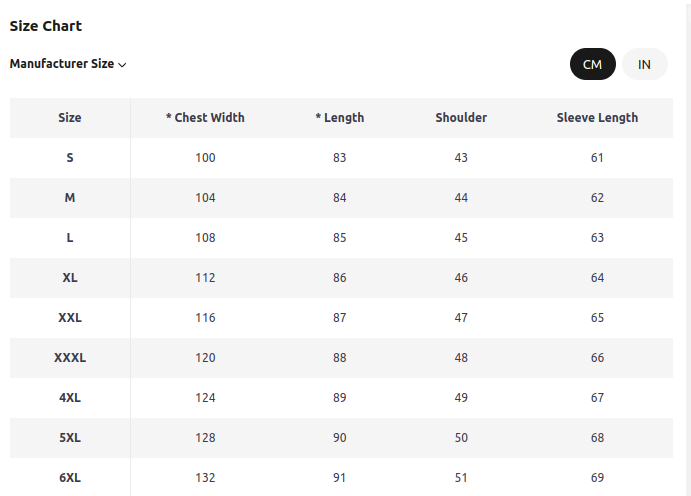Switch units to IN
Viewport: 691px width, 496px height.
pyautogui.click(x=644, y=64)
